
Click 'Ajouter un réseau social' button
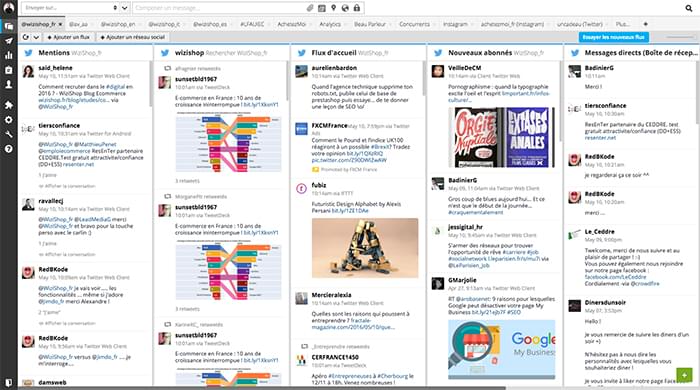(133, 37)
